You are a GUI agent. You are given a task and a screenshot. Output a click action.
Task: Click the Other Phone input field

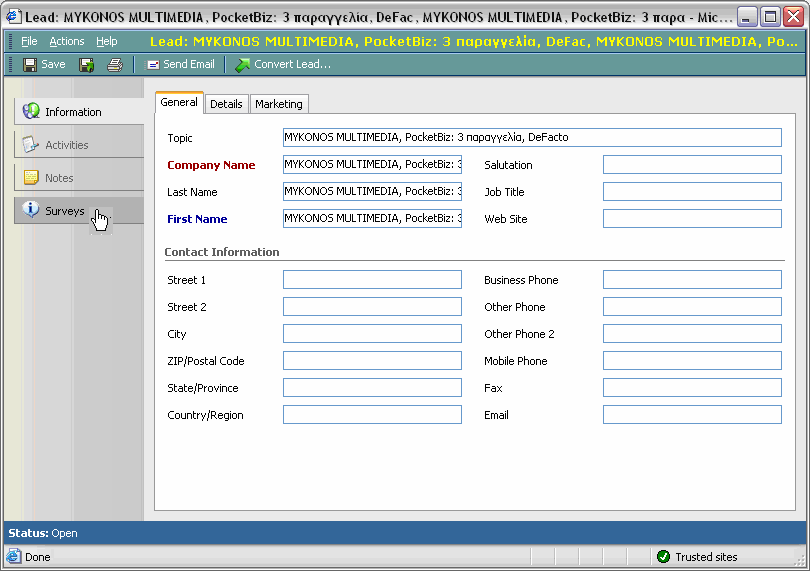692,306
